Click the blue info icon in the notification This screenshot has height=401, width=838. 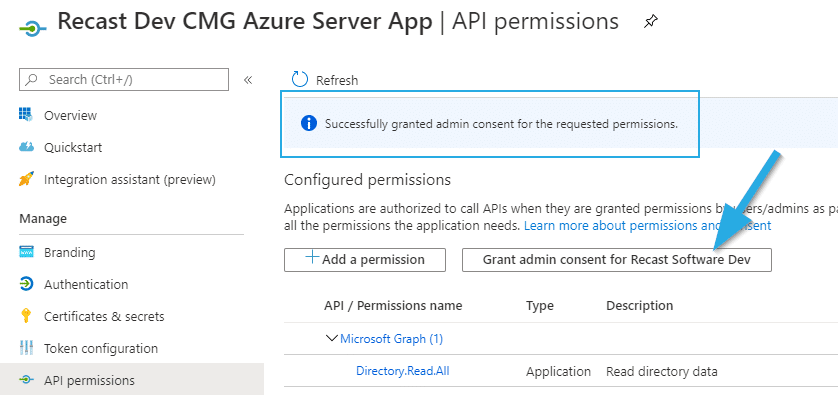308,124
